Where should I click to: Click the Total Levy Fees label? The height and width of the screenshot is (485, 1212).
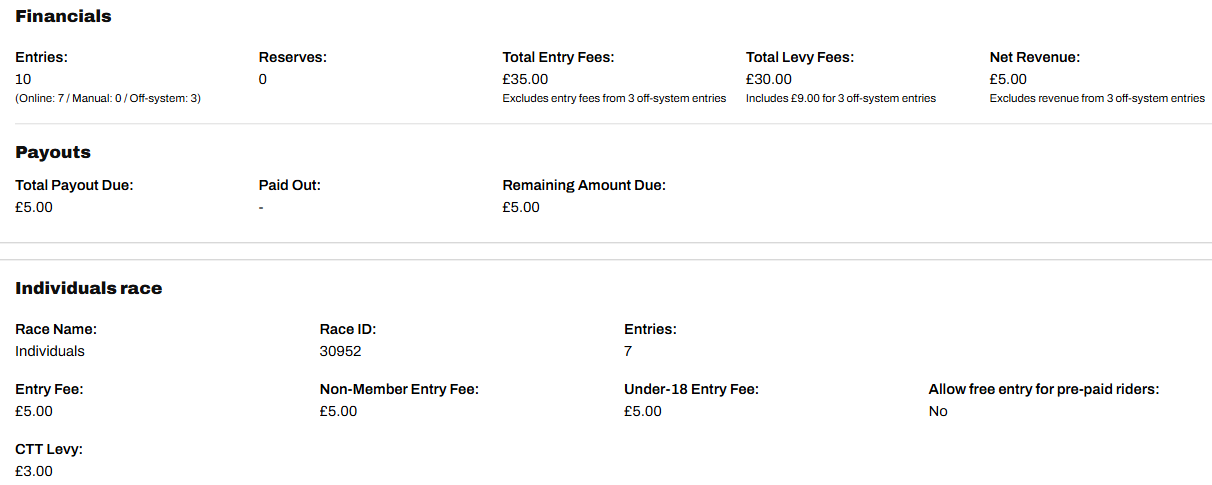[x=800, y=57]
